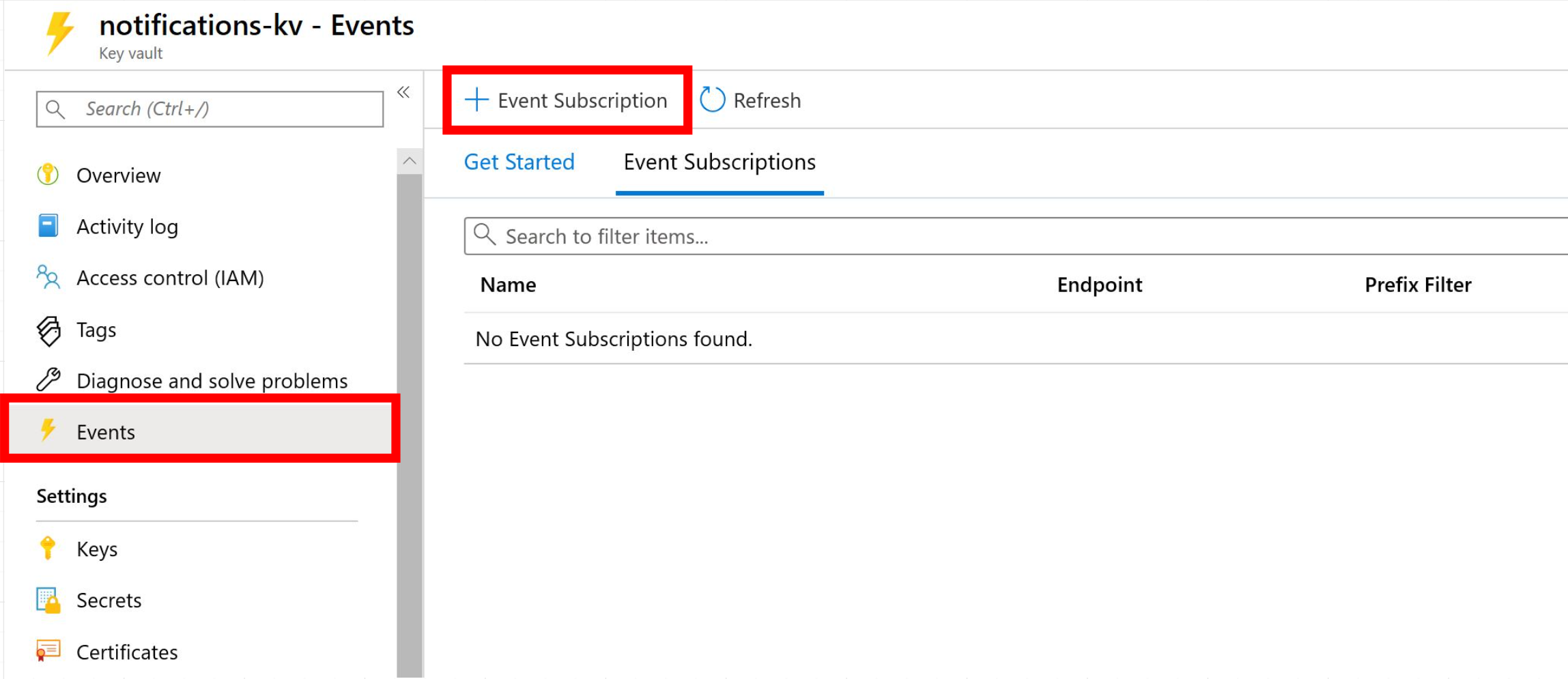The height and width of the screenshot is (679, 1568).
Task: Select the Overview key icon
Action: coord(46,175)
